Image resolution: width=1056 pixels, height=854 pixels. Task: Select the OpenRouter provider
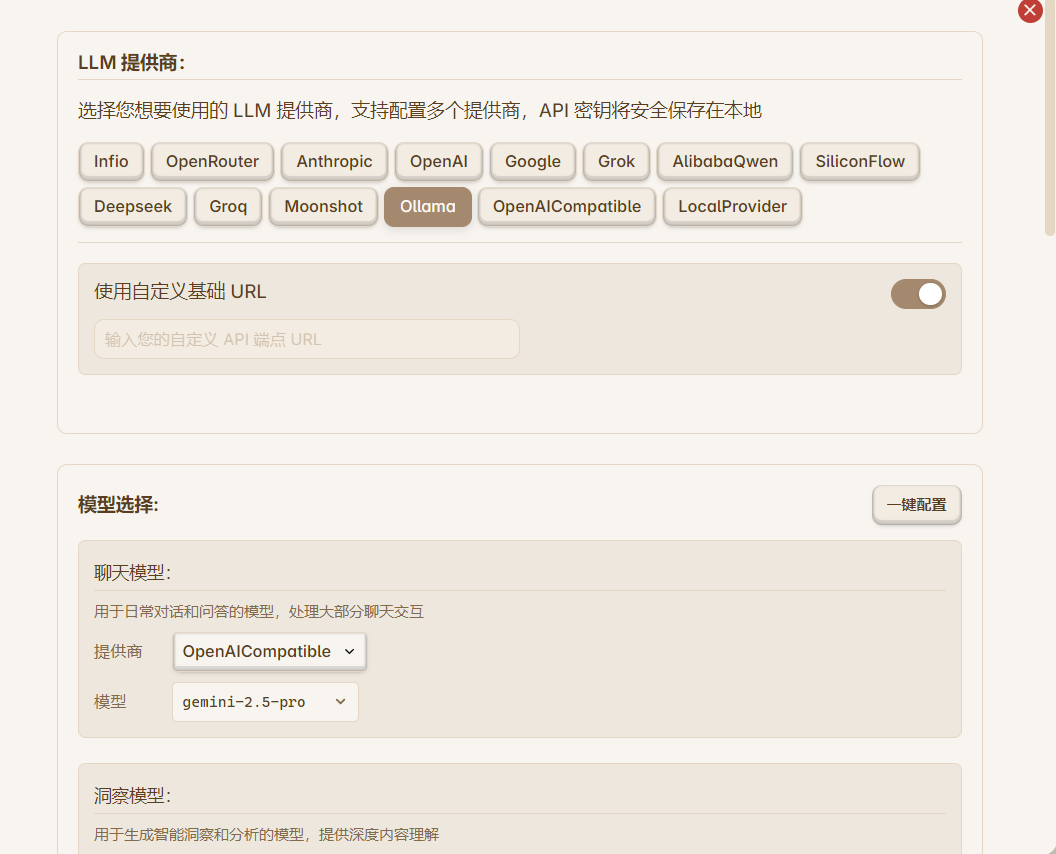pyautogui.click(x=212, y=162)
